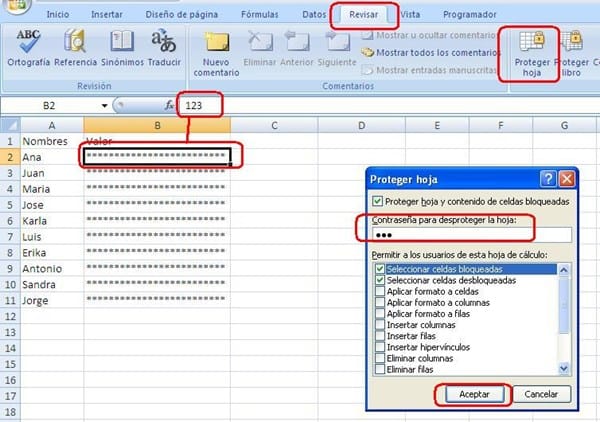Select the cell containing Ana
Viewport: 600px width, 422px height.
pos(52,157)
